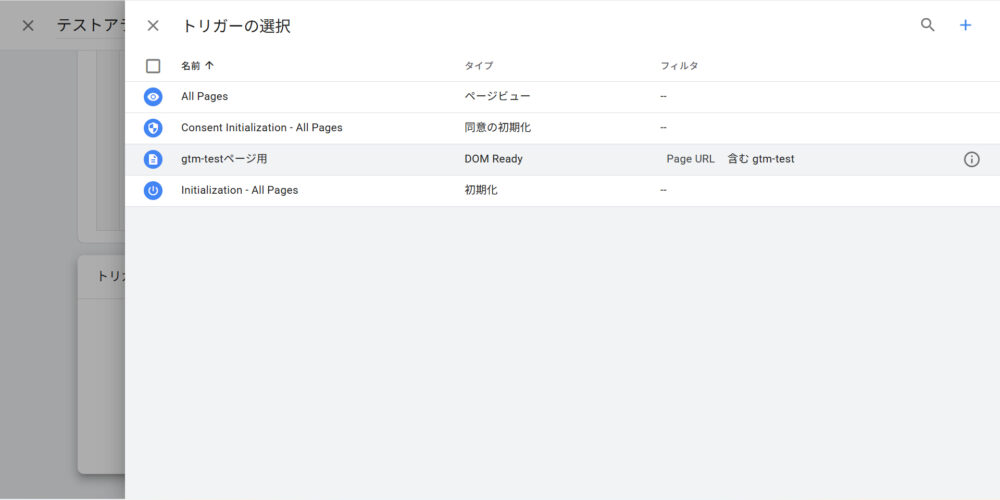Close the background tag editor

28,26
